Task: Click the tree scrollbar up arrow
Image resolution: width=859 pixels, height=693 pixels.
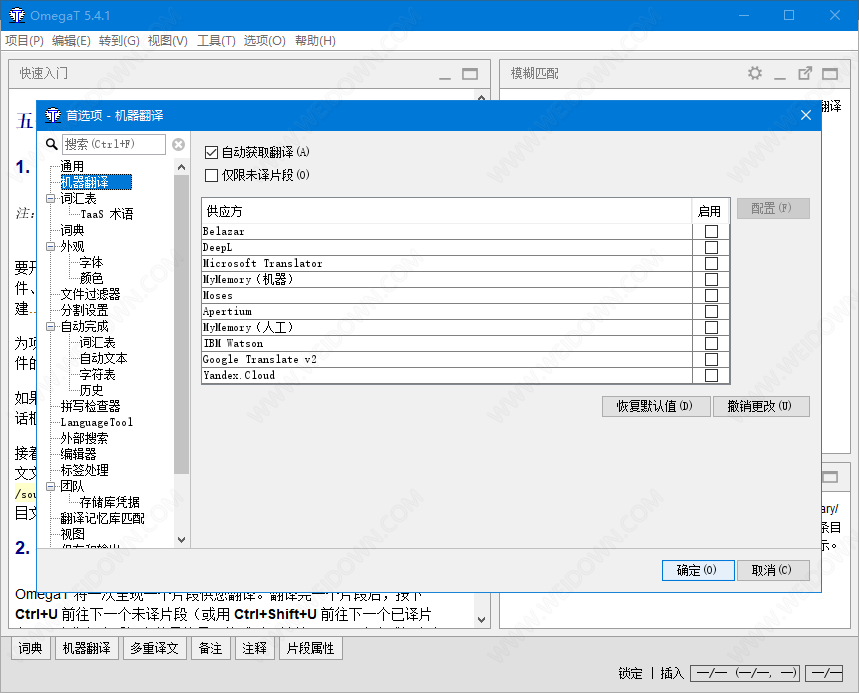Action: tap(181, 167)
